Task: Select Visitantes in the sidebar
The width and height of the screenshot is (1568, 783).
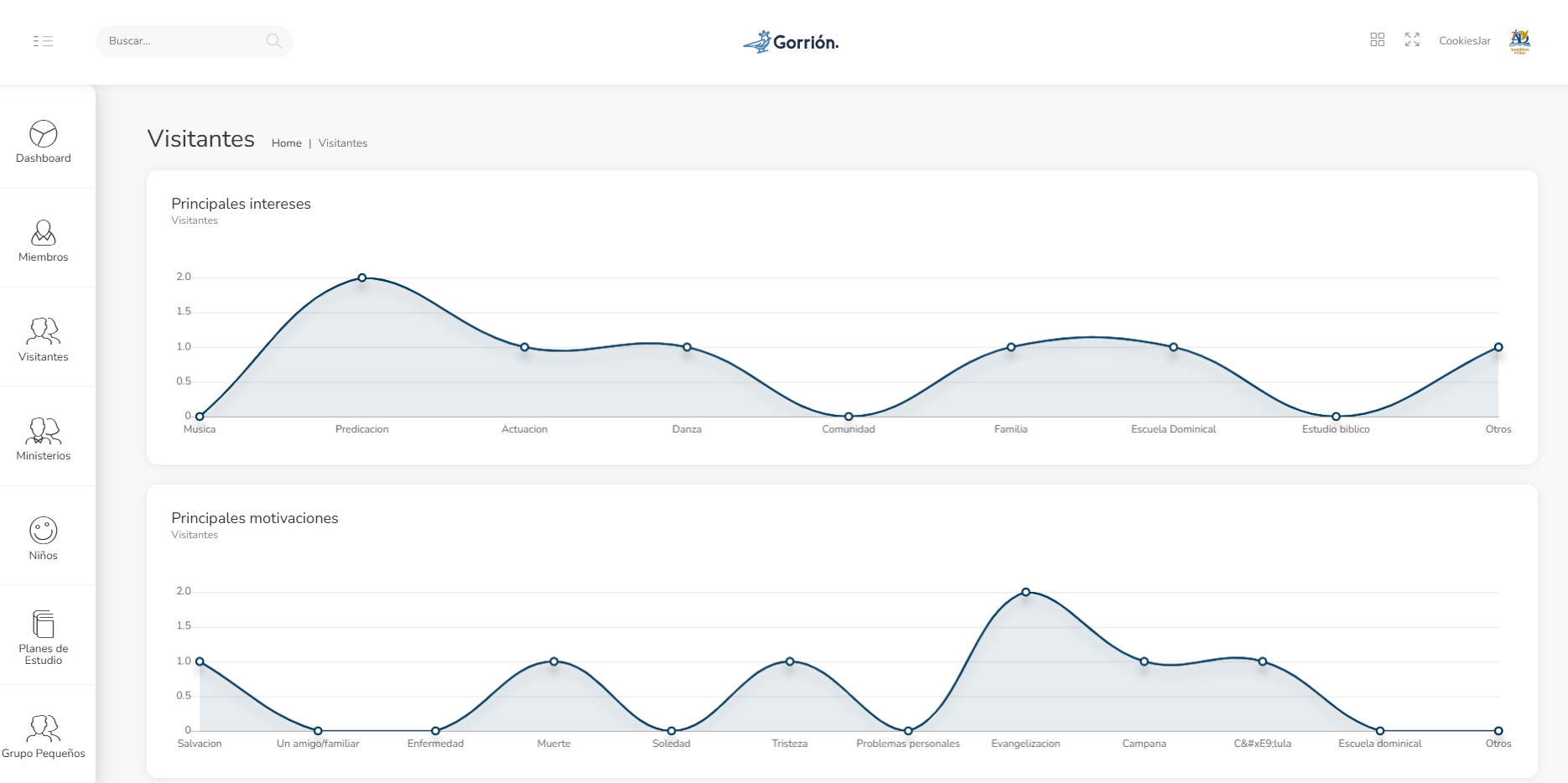Action: pos(44,340)
